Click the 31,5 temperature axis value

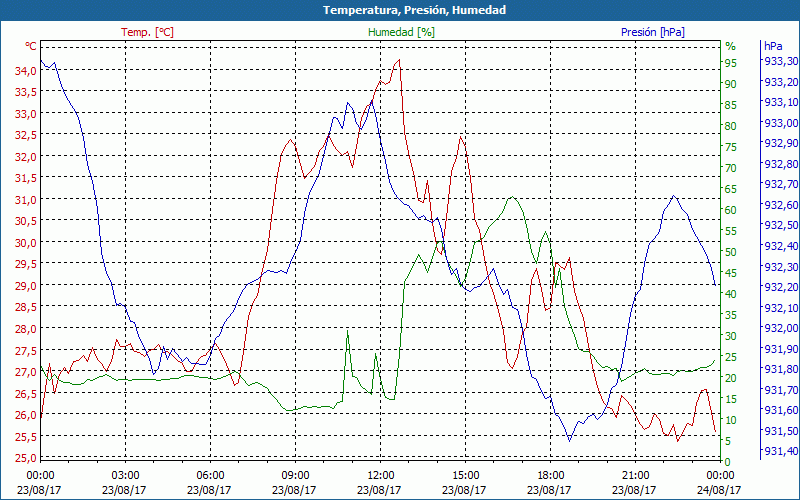tap(26, 179)
